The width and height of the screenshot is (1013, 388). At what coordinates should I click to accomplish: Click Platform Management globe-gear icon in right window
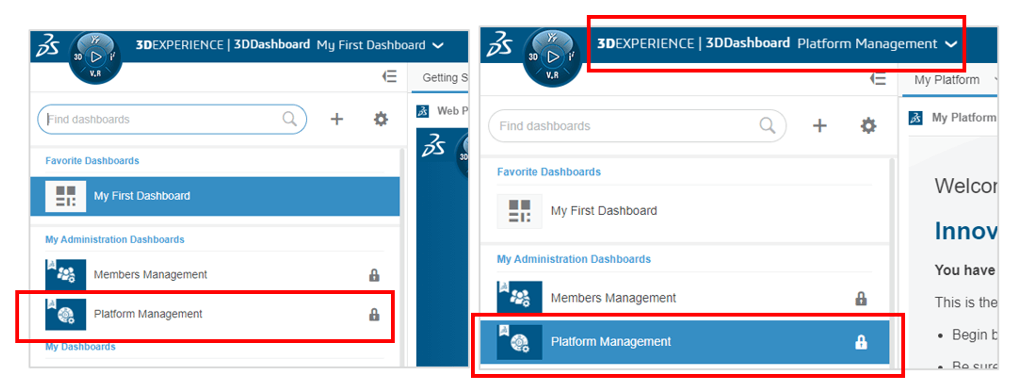coord(519,342)
